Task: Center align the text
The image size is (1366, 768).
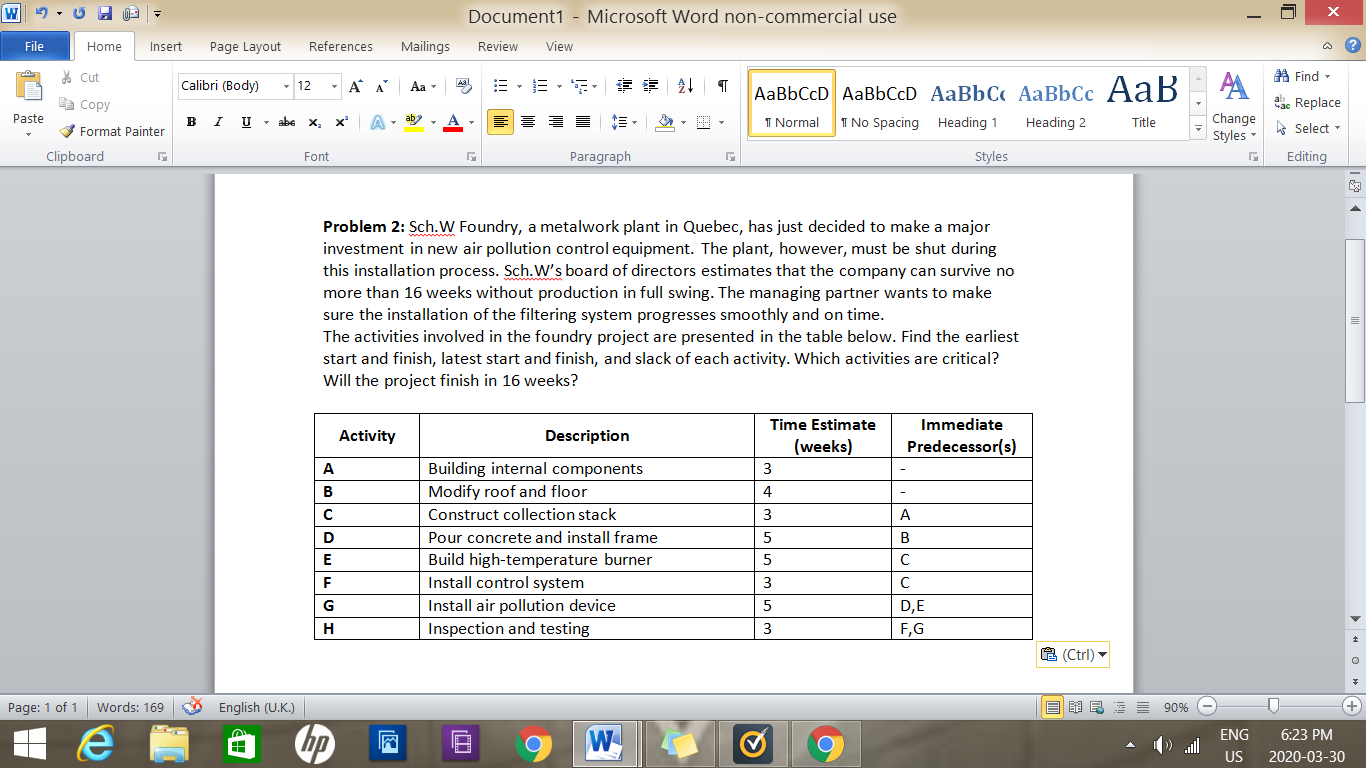Action: coord(527,121)
